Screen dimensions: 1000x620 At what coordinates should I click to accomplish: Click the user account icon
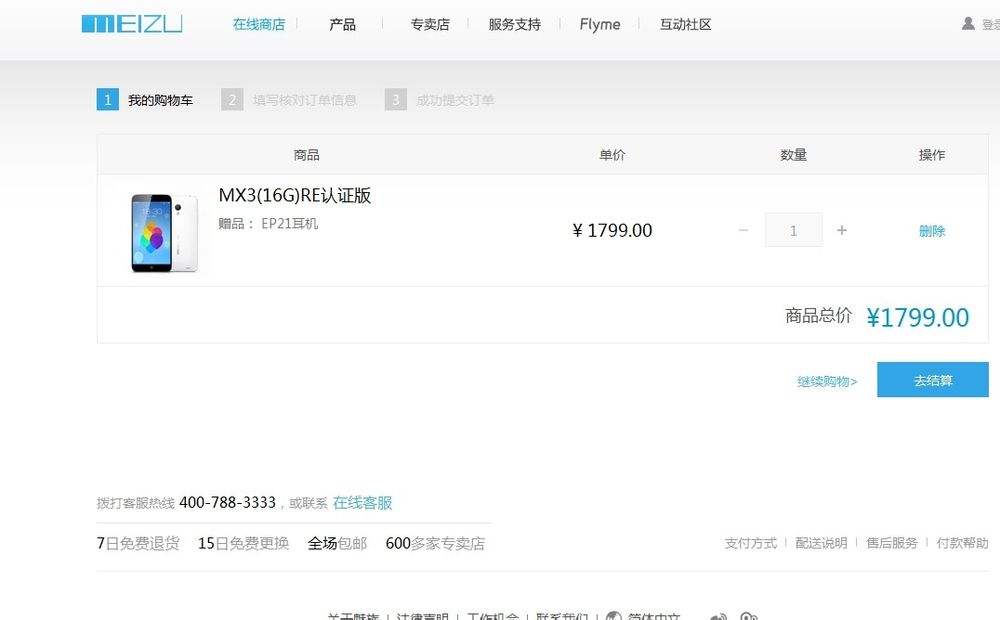(968, 24)
